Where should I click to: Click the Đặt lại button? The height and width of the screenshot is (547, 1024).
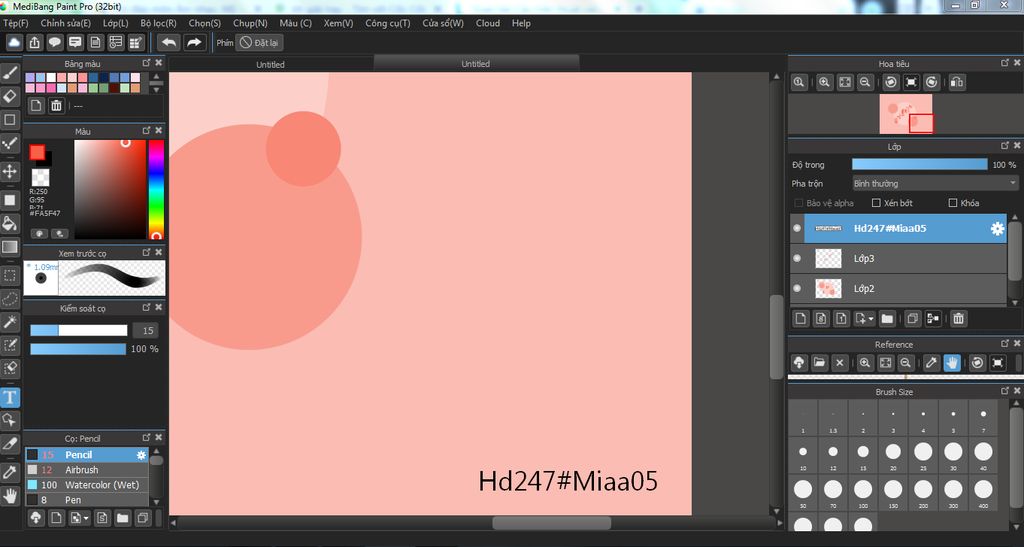[x=259, y=42]
